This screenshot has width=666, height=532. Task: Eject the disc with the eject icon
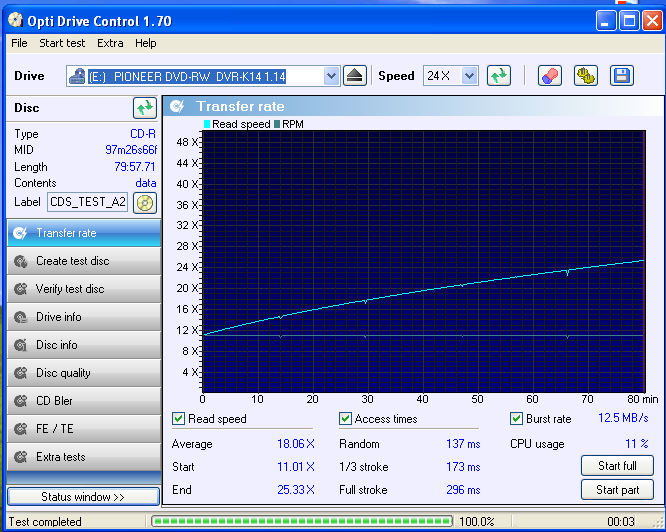pos(355,76)
